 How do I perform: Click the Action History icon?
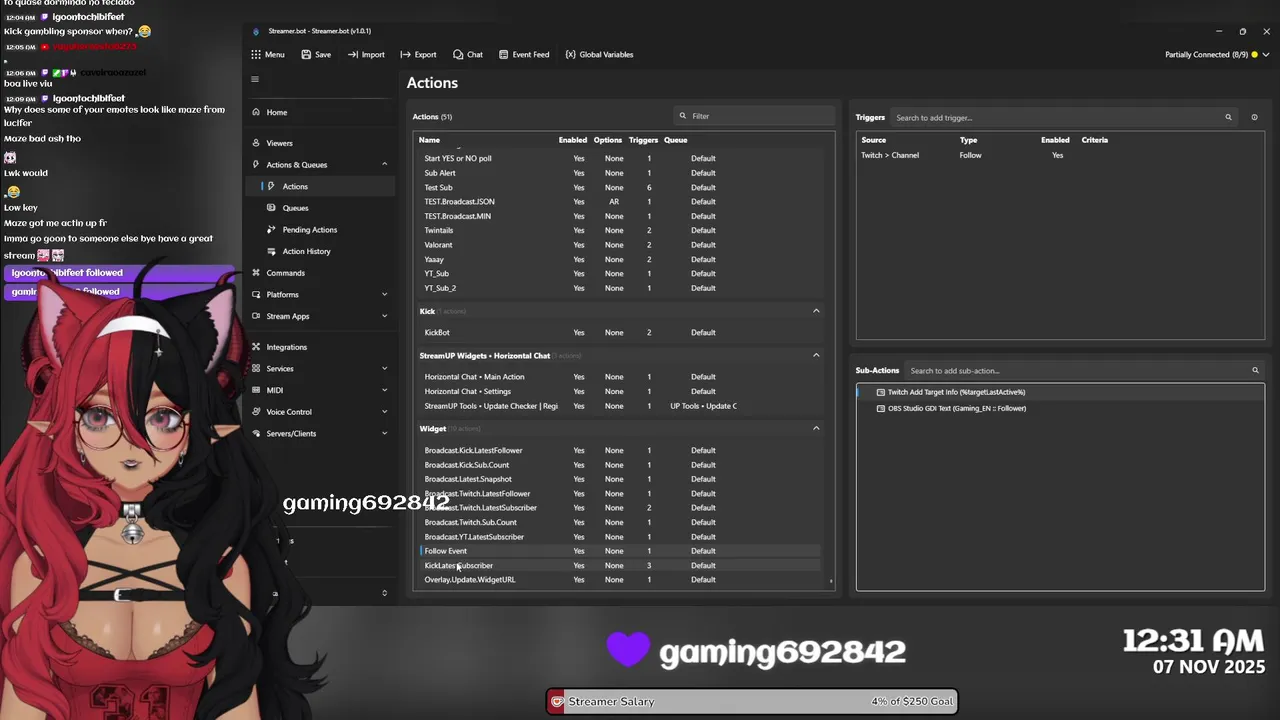point(272,251)
